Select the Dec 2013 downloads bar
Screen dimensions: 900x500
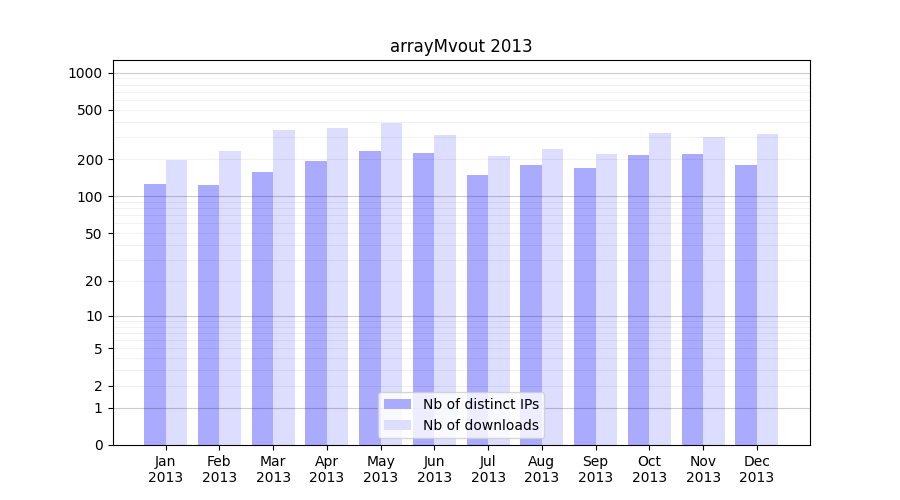pyautogui.click(x=767, y=289)
